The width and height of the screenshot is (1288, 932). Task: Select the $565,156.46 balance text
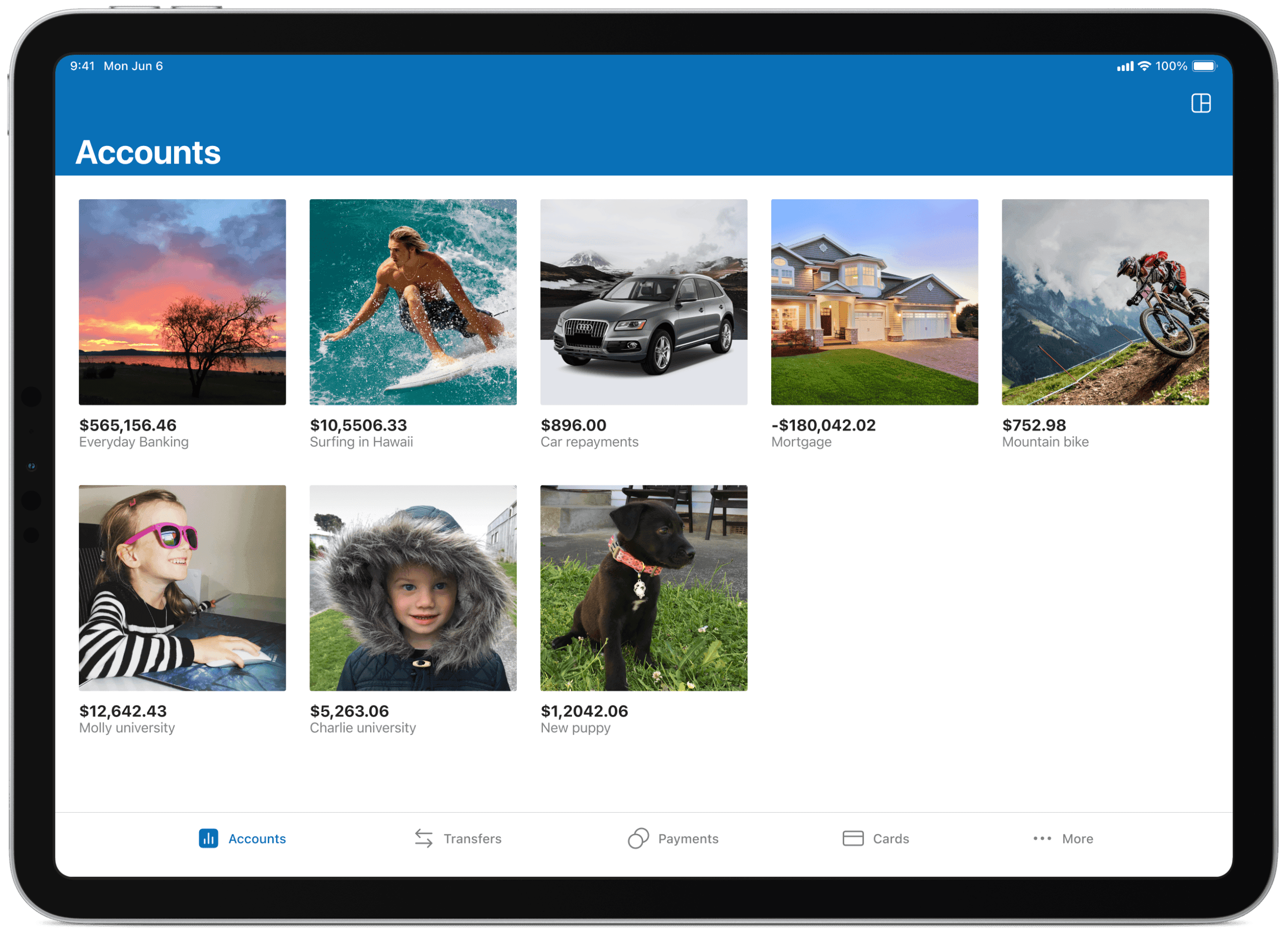point(128,425)
